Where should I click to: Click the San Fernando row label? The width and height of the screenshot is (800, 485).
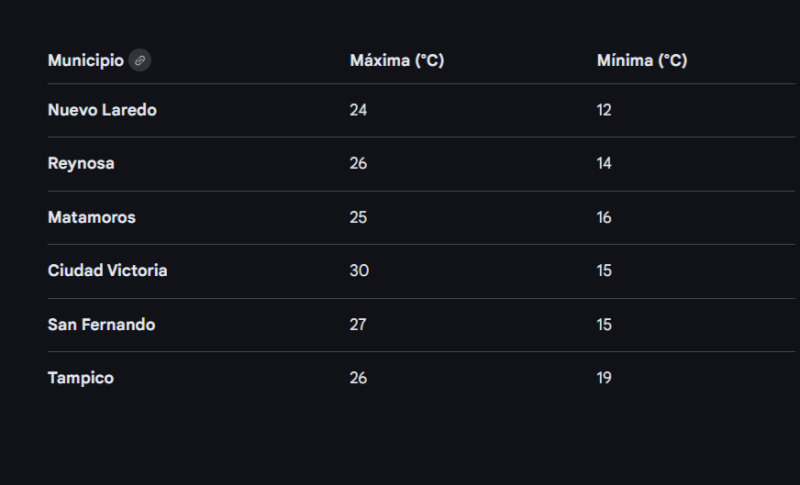pos(102,325)
